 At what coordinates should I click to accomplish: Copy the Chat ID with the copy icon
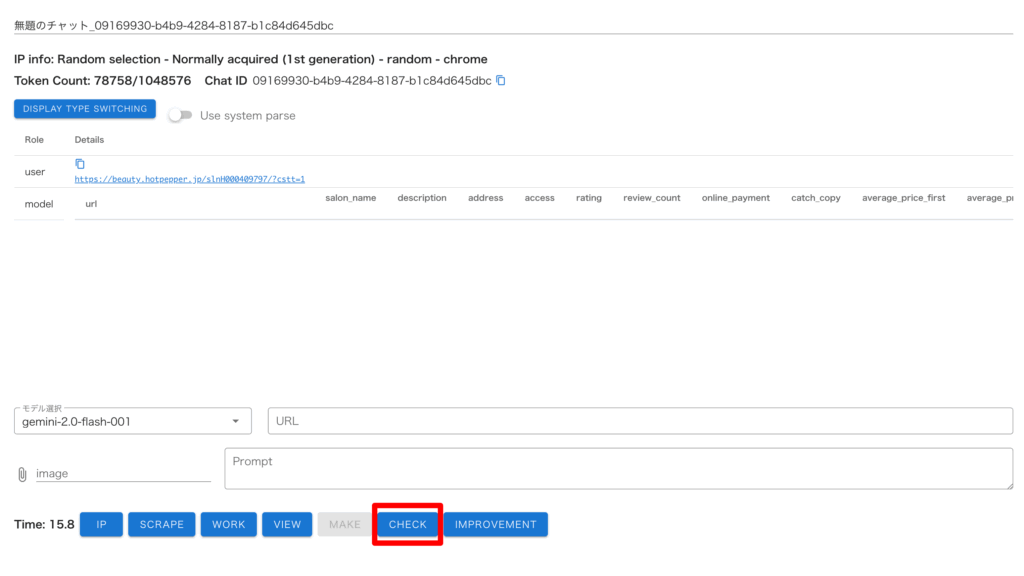(501, 80)
